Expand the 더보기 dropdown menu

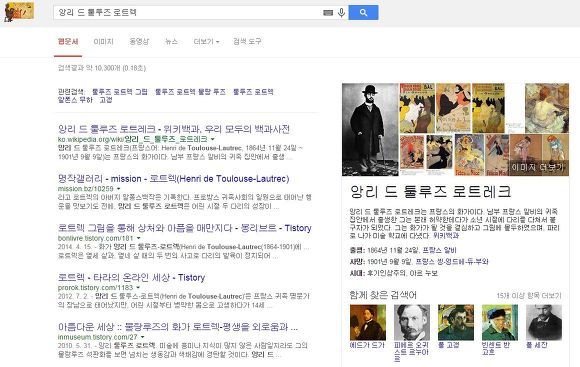click(206, 41)
